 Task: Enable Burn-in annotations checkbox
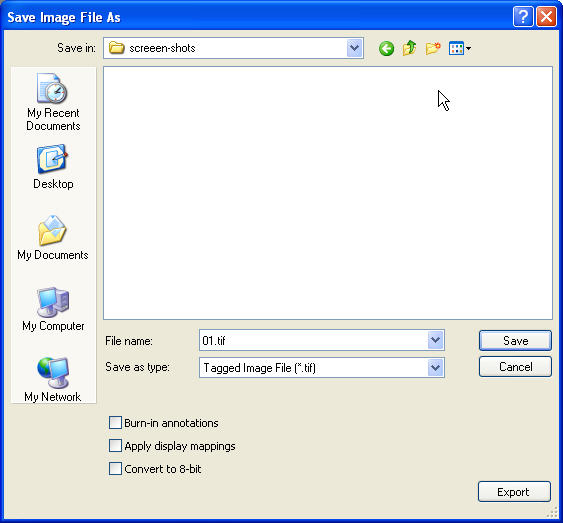pos(115,422)
